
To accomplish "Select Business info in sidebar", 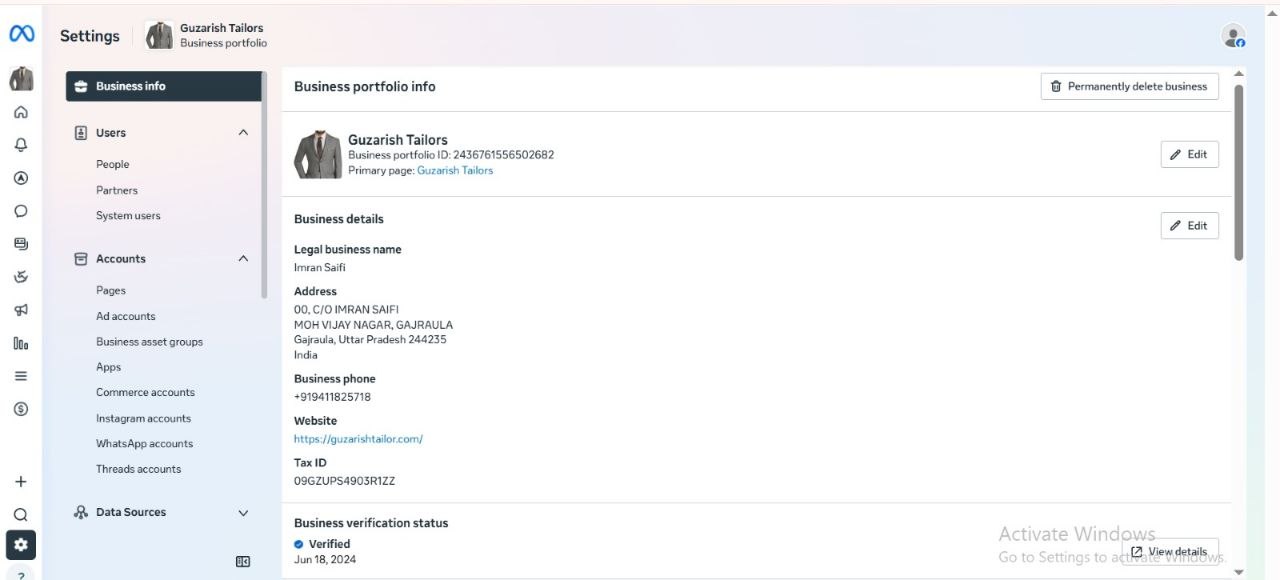I will point(164,86).
